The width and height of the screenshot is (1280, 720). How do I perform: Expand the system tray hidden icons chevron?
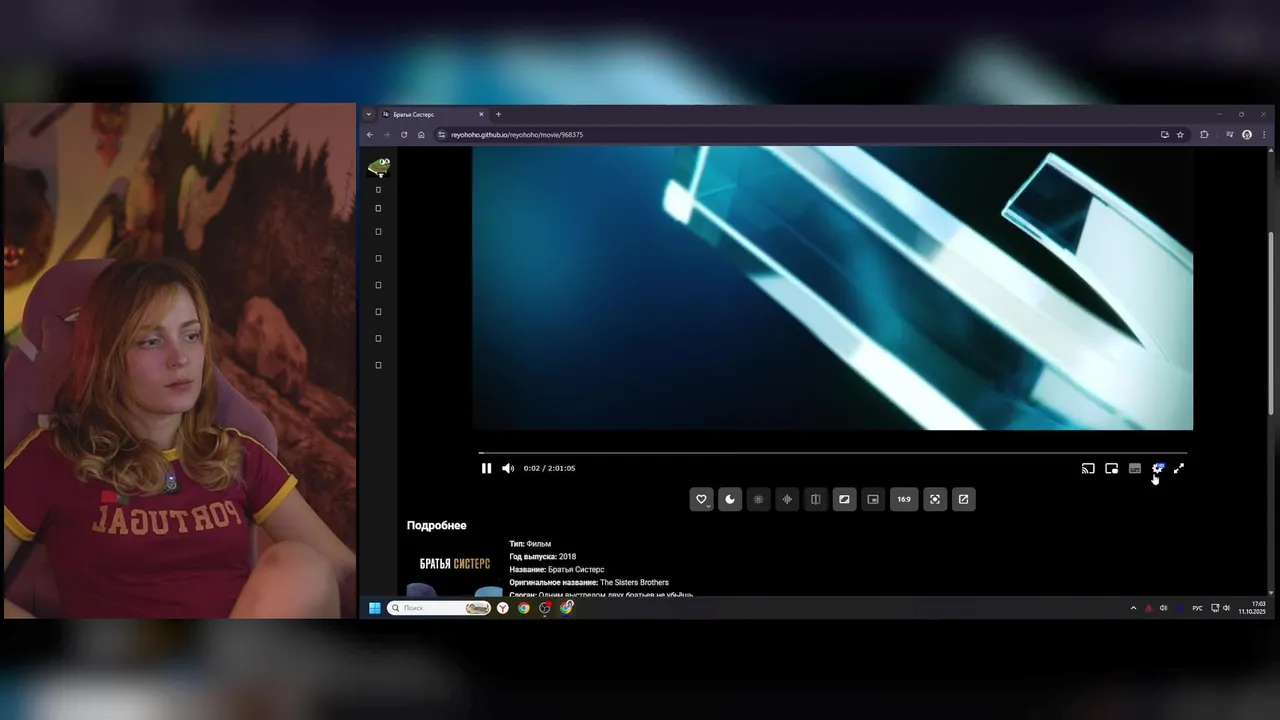click(1133, 608)
